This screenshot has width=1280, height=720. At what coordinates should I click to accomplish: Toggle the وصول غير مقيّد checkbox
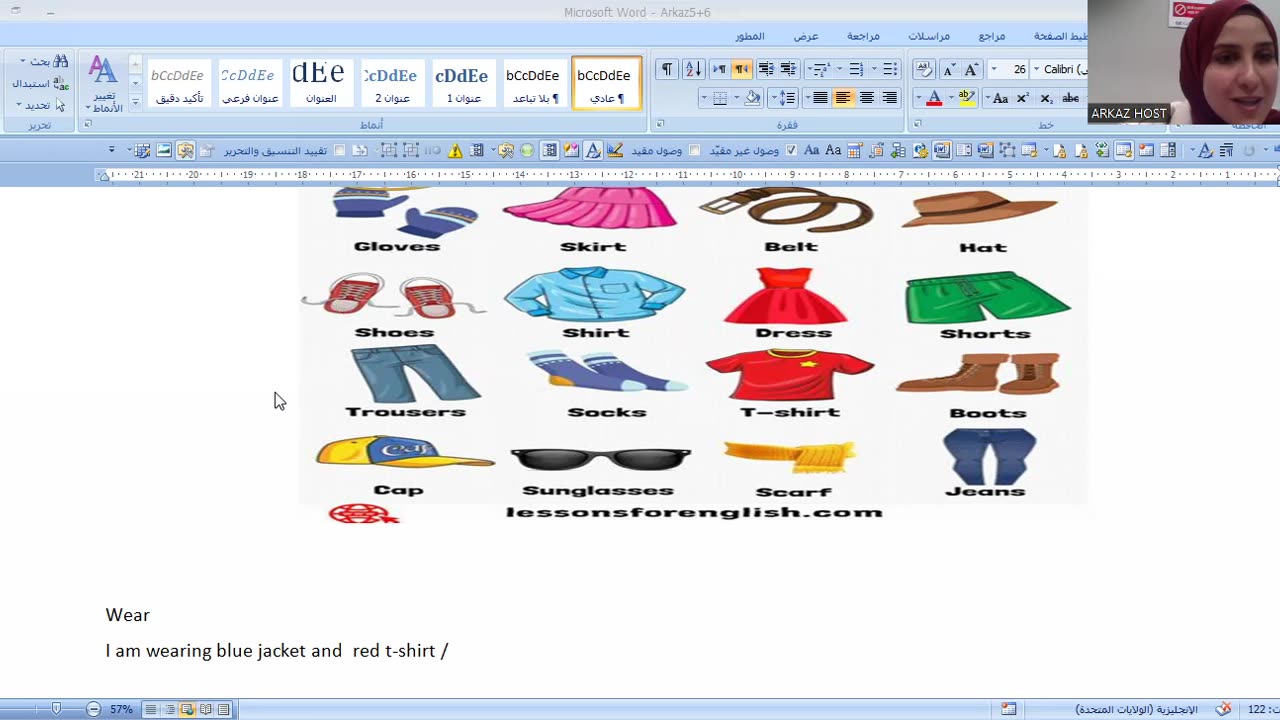tap(791, 151)
